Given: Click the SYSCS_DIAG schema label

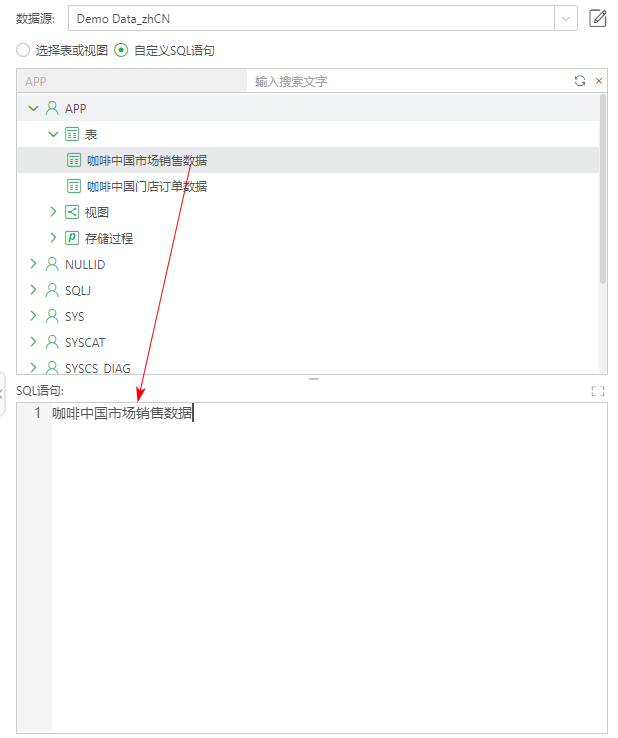Looking at the screenshot, I should pos(97,368).
